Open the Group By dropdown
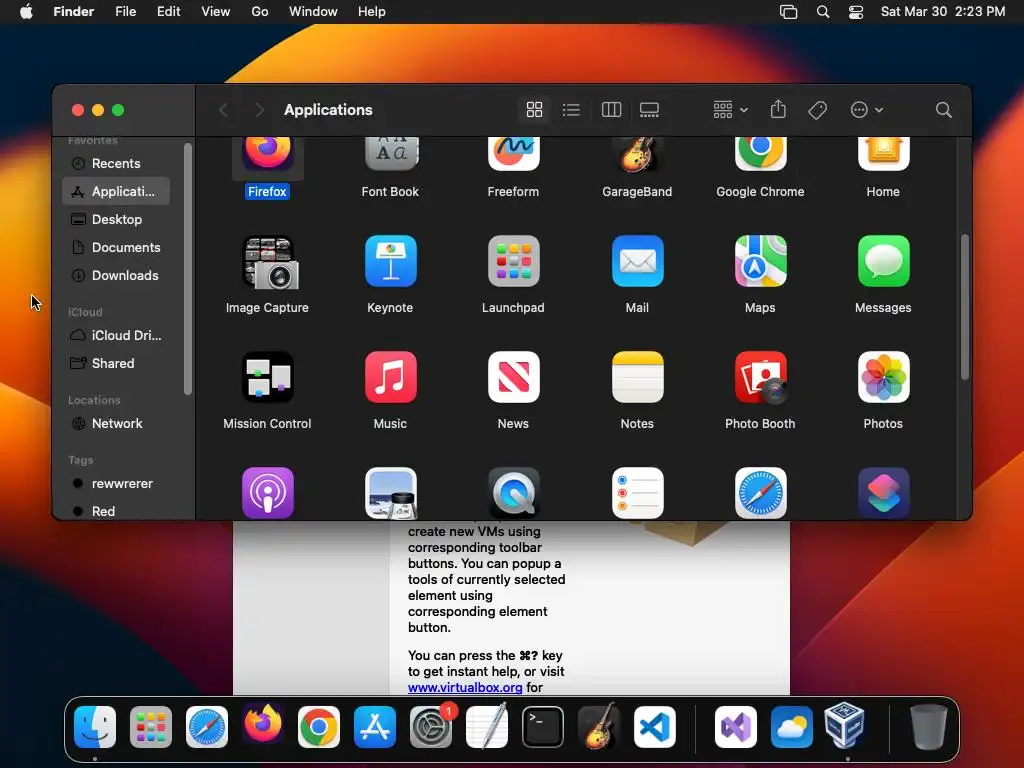The image size is (1024, 768). [730, 110]
